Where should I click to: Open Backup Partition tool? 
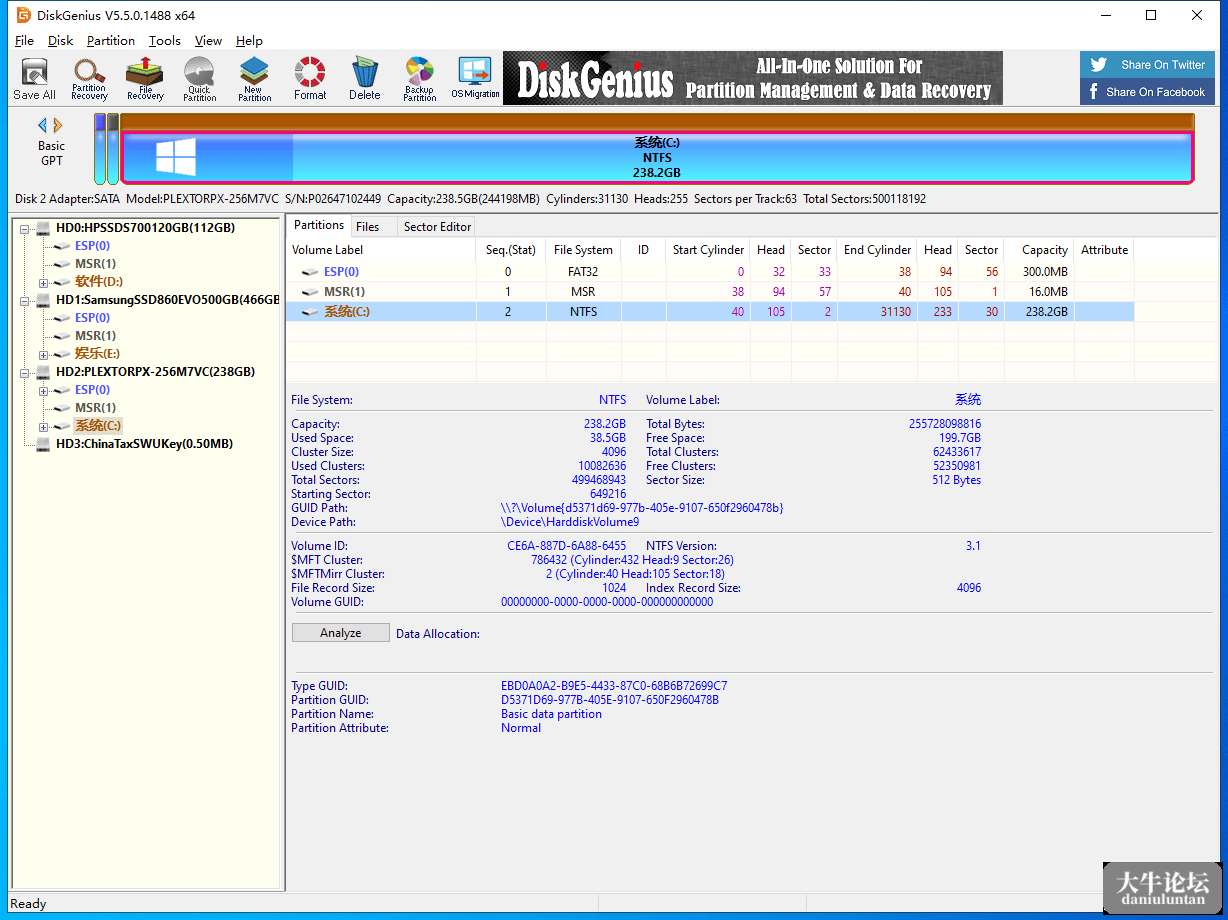coord(420,79)
